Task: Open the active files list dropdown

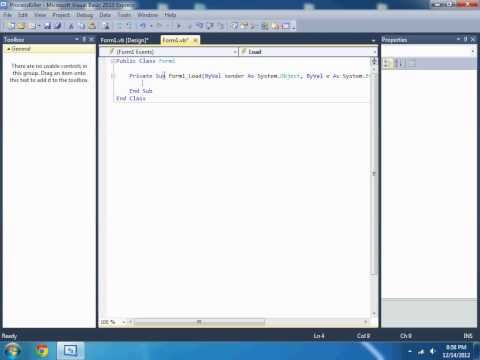Action: pos(373,40)
